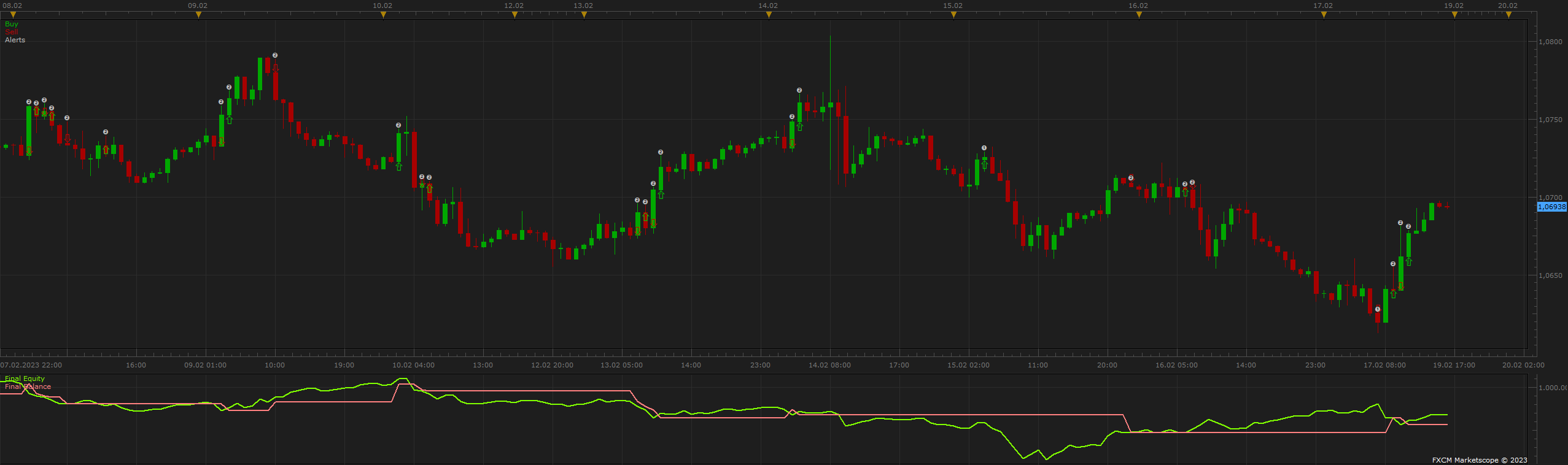Click the trade badge numbered 1 after 15.02

tap(984, 148)
